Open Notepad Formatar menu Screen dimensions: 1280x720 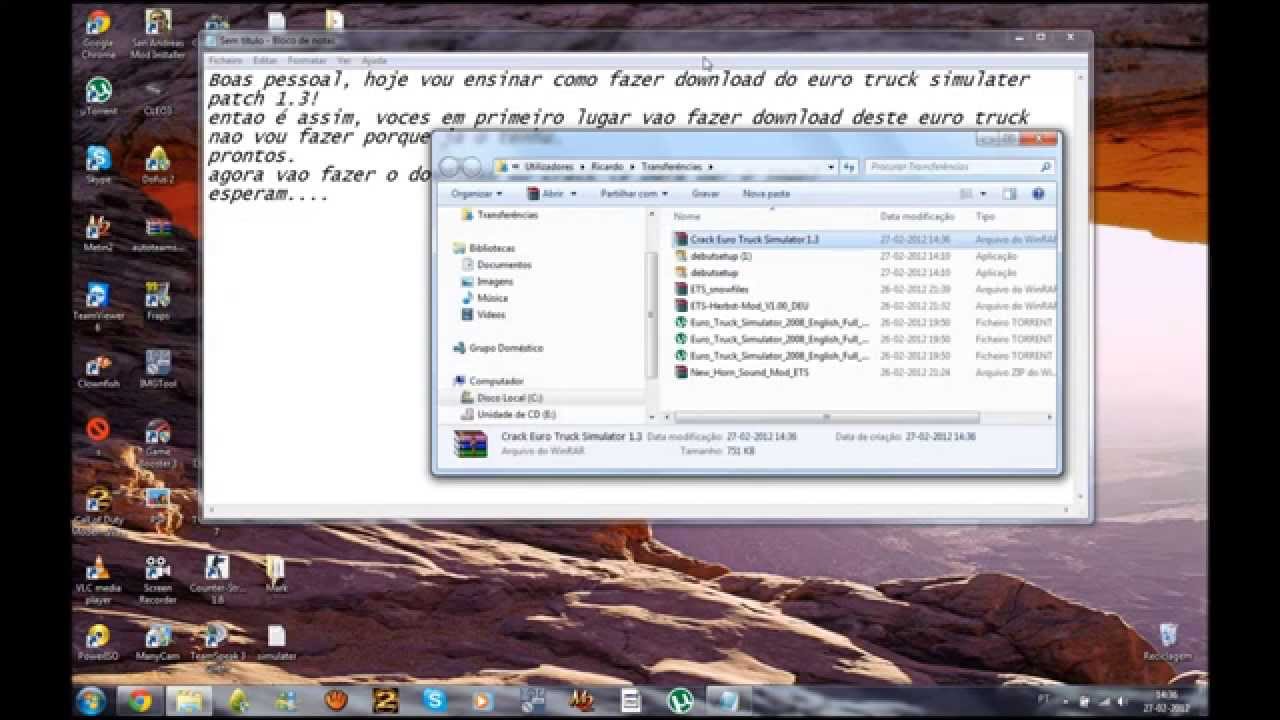click(307, 60)
